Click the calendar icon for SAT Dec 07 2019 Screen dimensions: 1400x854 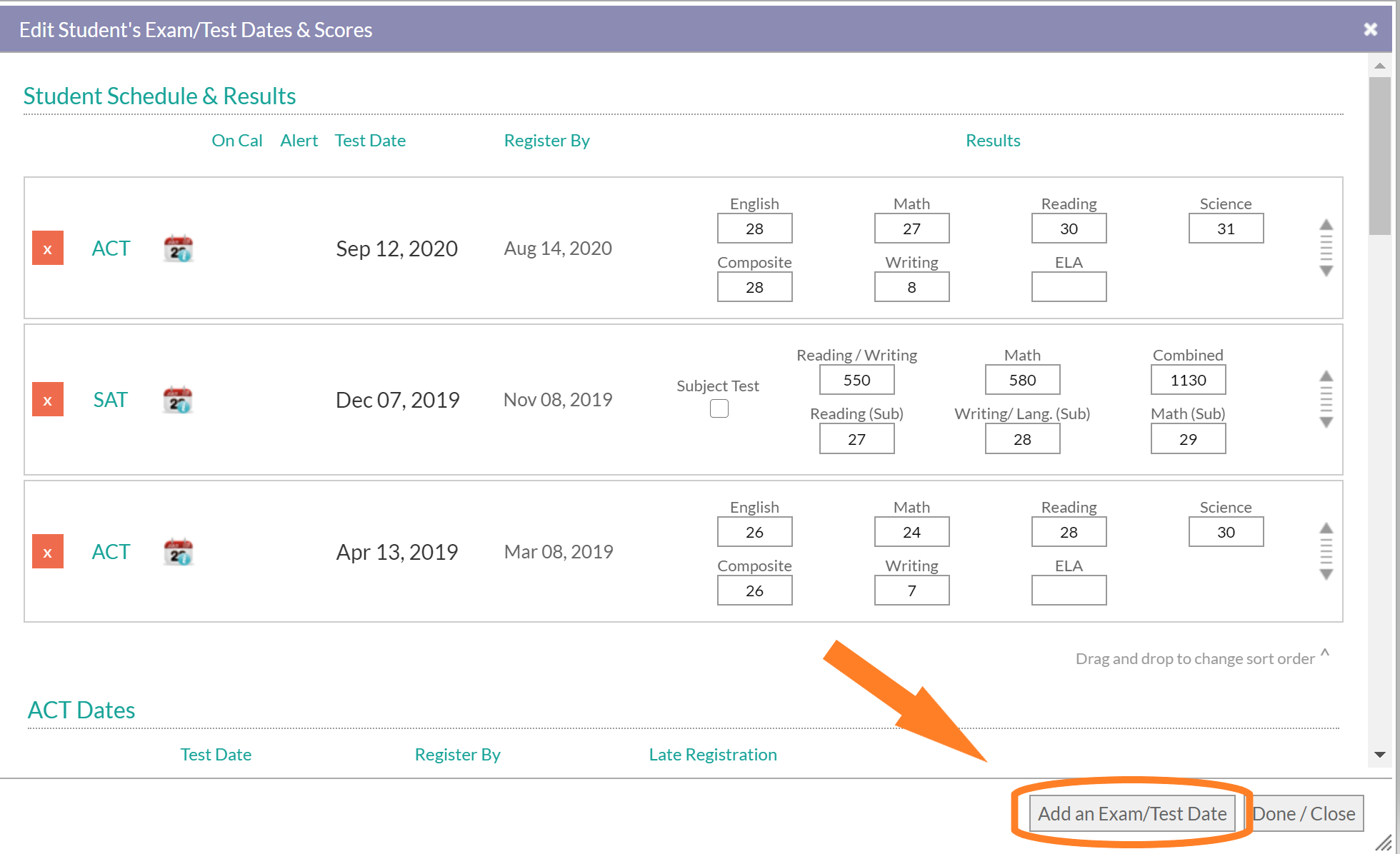click(x=178, y=398)
